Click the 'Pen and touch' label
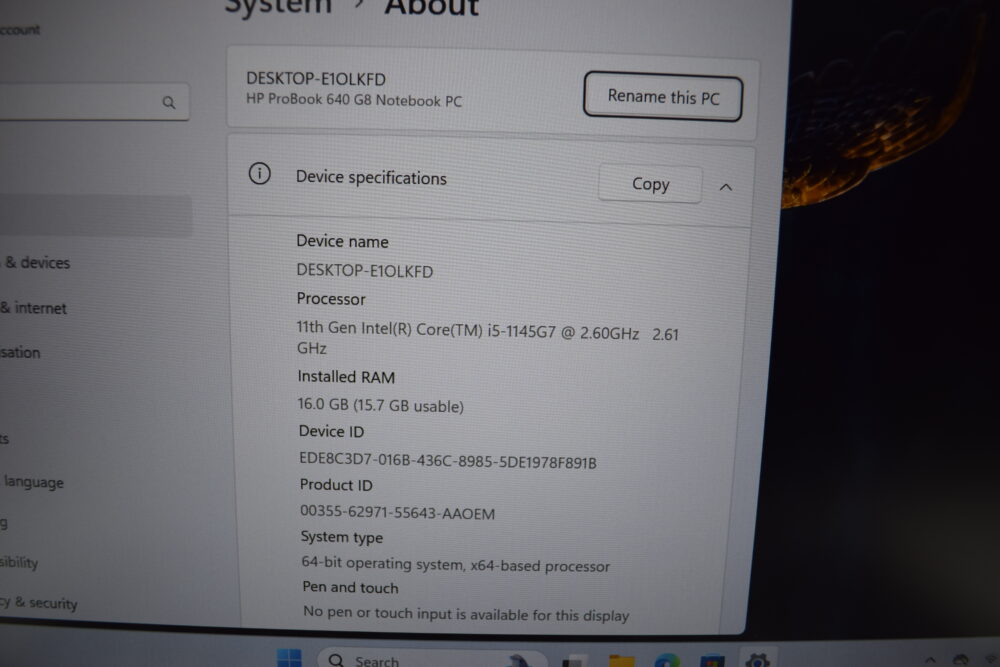 (350, 587)
